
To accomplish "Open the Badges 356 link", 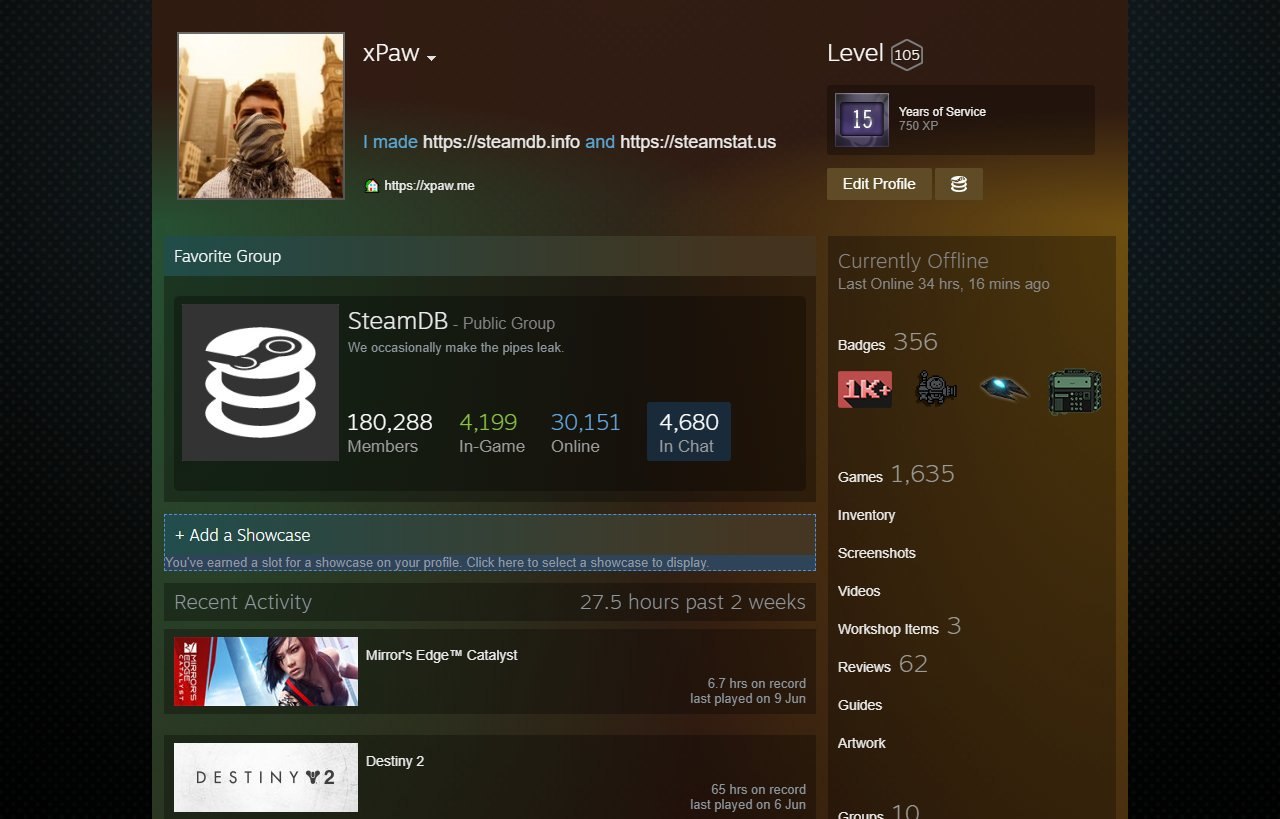I will [888, 343].
